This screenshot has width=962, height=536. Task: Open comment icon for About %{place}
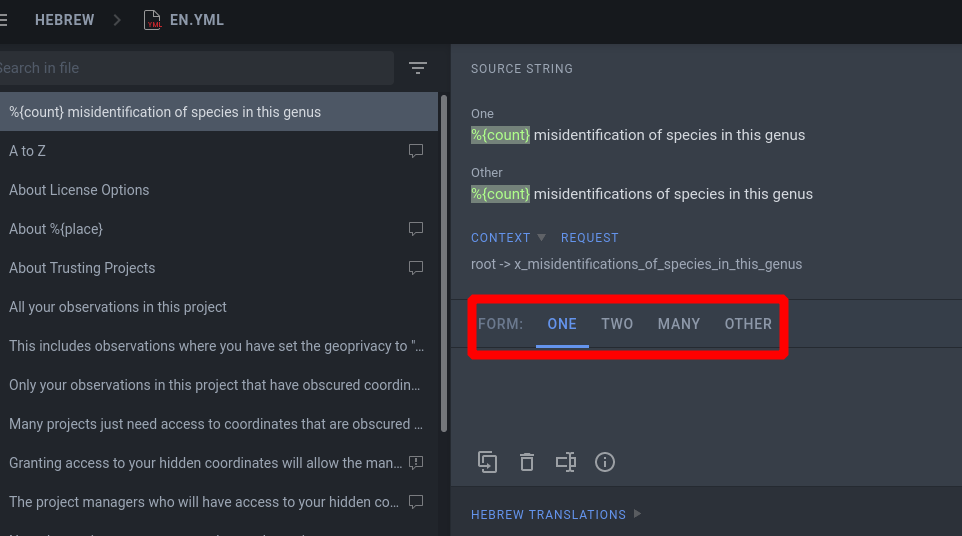(x=416, y=229)
